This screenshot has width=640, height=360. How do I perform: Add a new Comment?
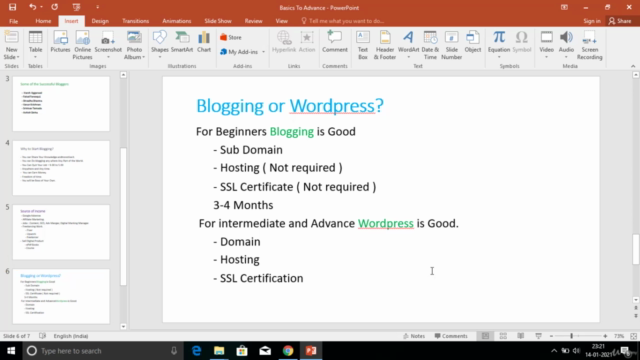(x=335, y=42)
